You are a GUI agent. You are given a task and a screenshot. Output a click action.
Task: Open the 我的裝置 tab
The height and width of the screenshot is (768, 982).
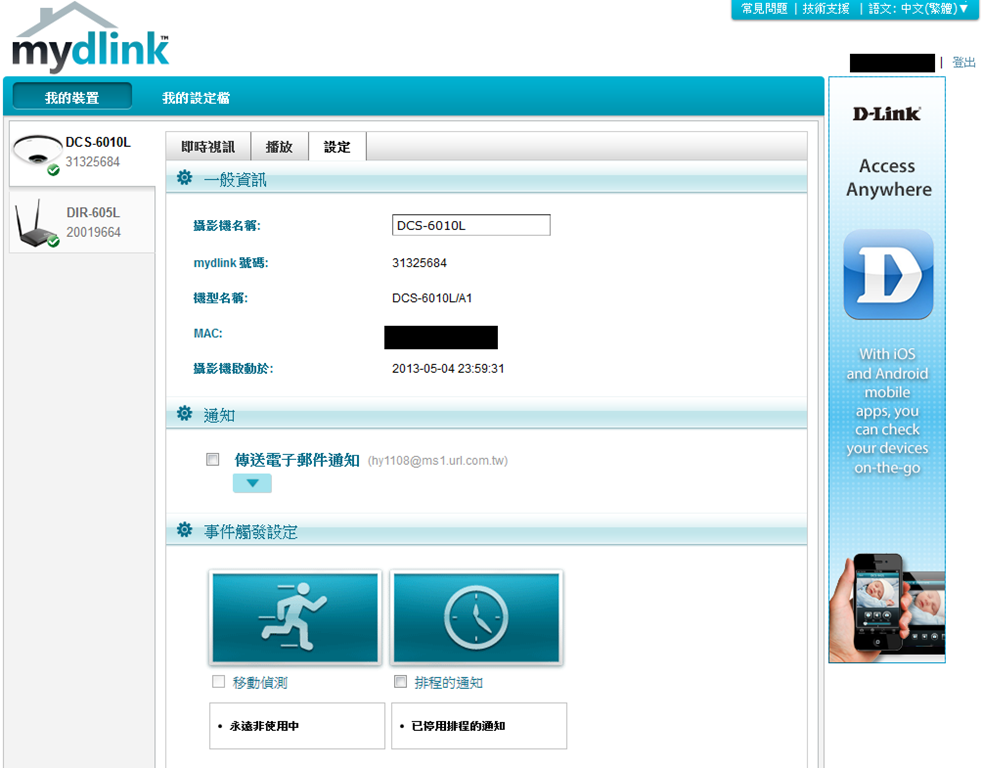[x=72, y=98]
